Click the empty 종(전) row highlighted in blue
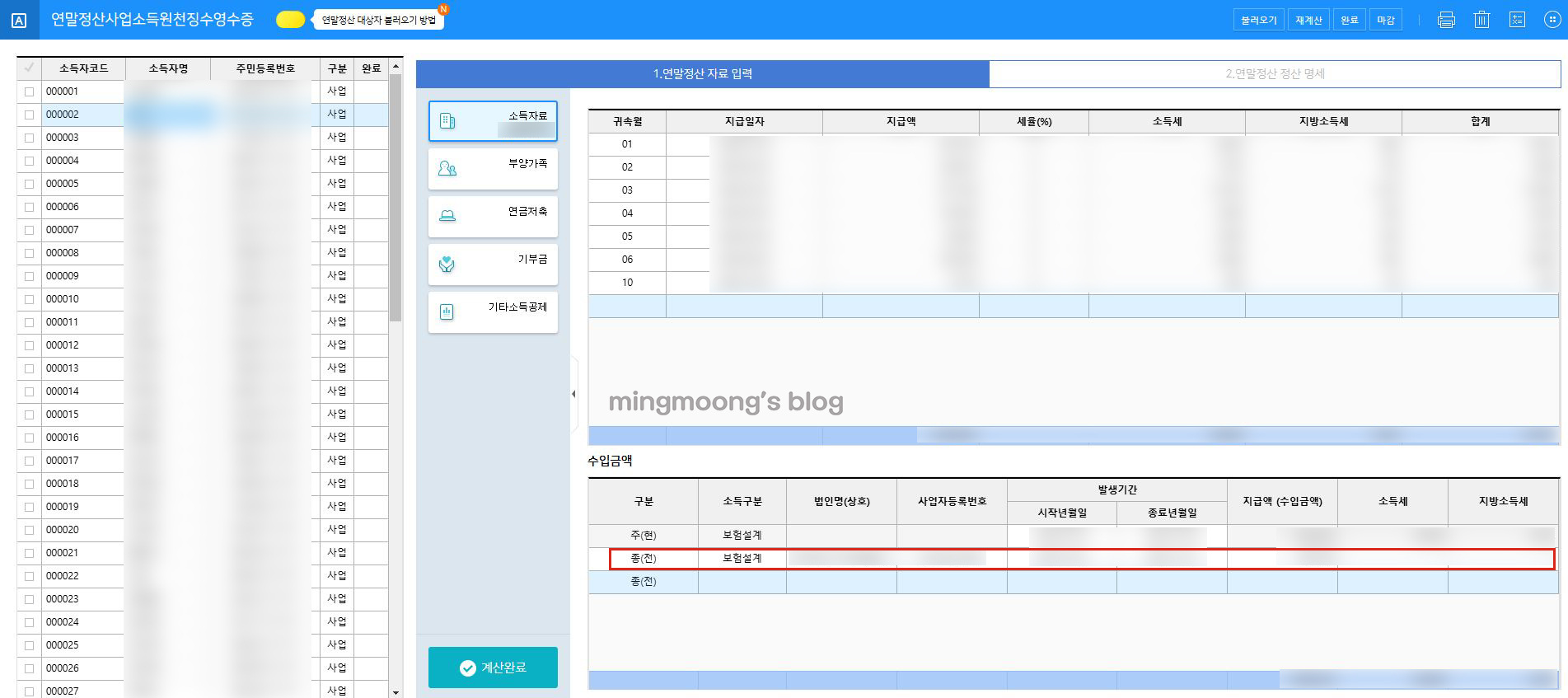Screen dimensions: 1568x698 pos(1074,582)
